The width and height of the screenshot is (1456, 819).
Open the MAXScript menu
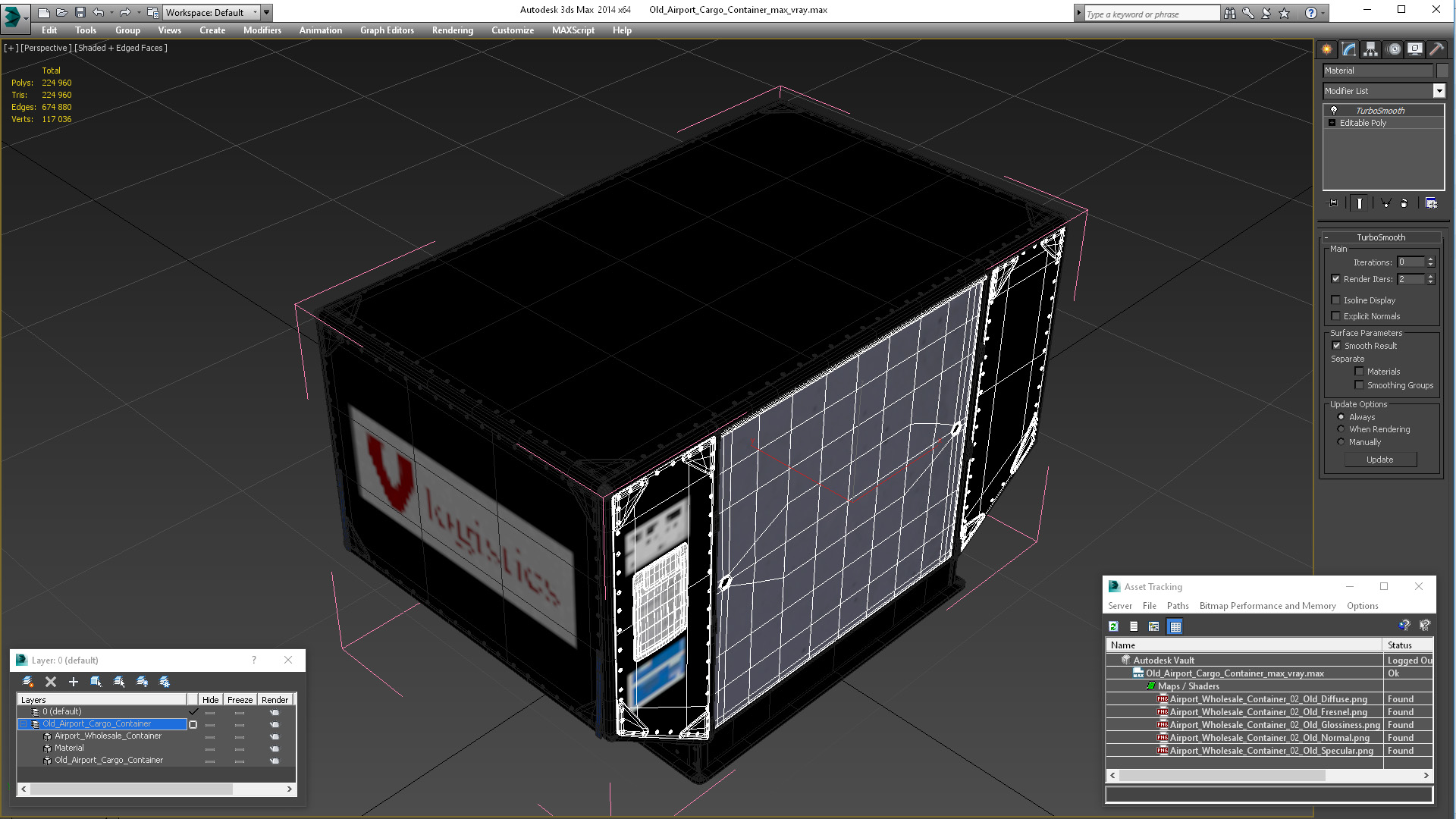573,30
